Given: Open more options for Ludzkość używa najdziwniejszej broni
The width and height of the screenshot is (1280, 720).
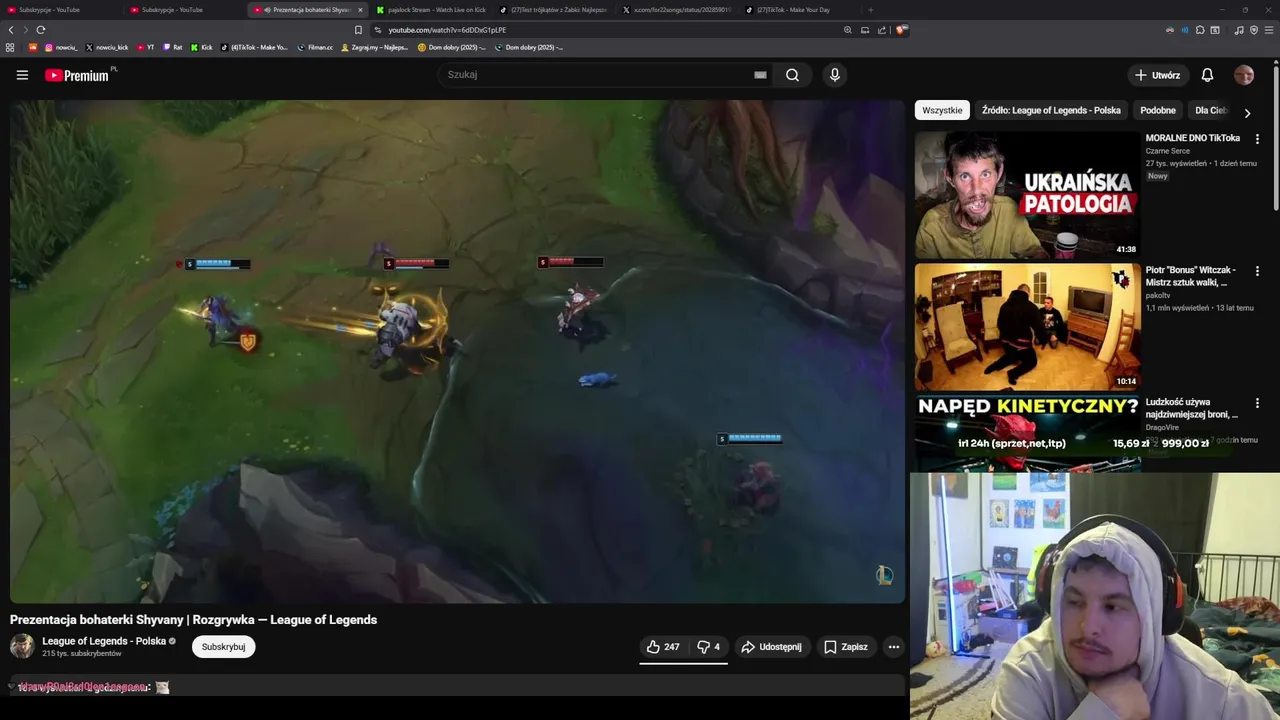Looking at the screenshot, I should pos(1257,403).
